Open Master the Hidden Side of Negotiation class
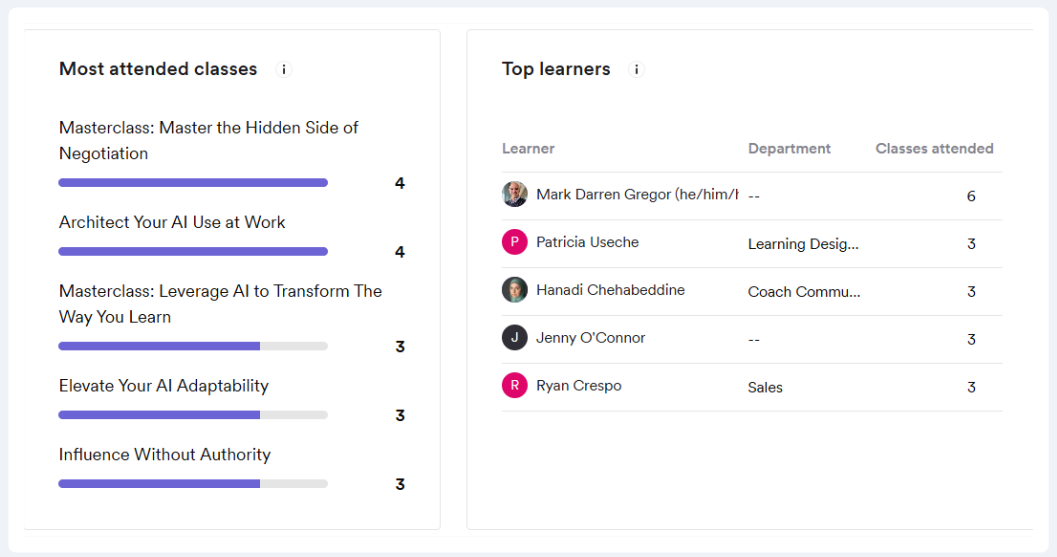Image resolution: width=1057 pixels, height=557 pixels. coord(208,140)
